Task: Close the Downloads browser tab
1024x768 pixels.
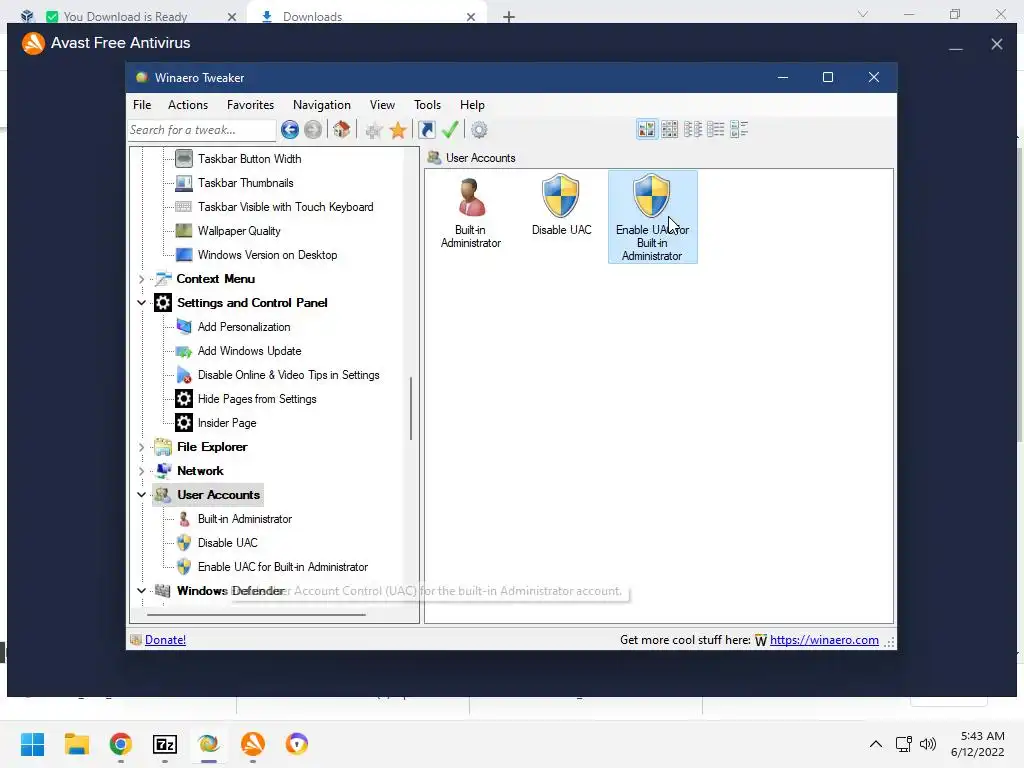Action: 471,17
